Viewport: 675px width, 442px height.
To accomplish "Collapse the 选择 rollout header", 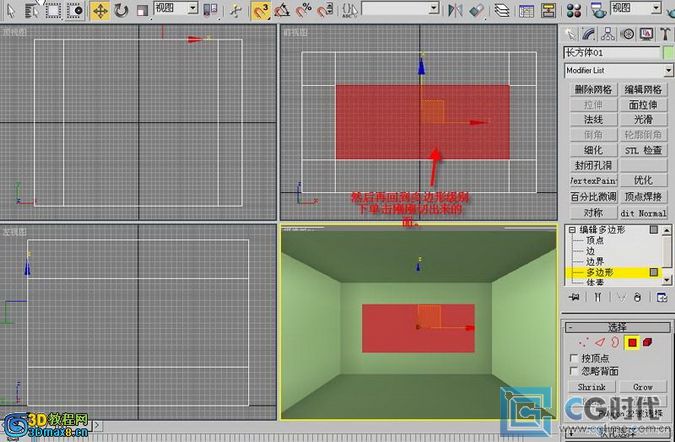I will [x=617, y=328].
